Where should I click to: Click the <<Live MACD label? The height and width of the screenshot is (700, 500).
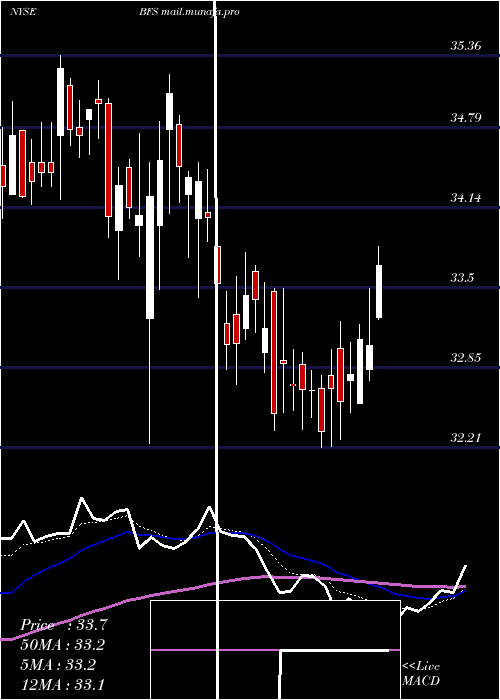pos(421,674)
